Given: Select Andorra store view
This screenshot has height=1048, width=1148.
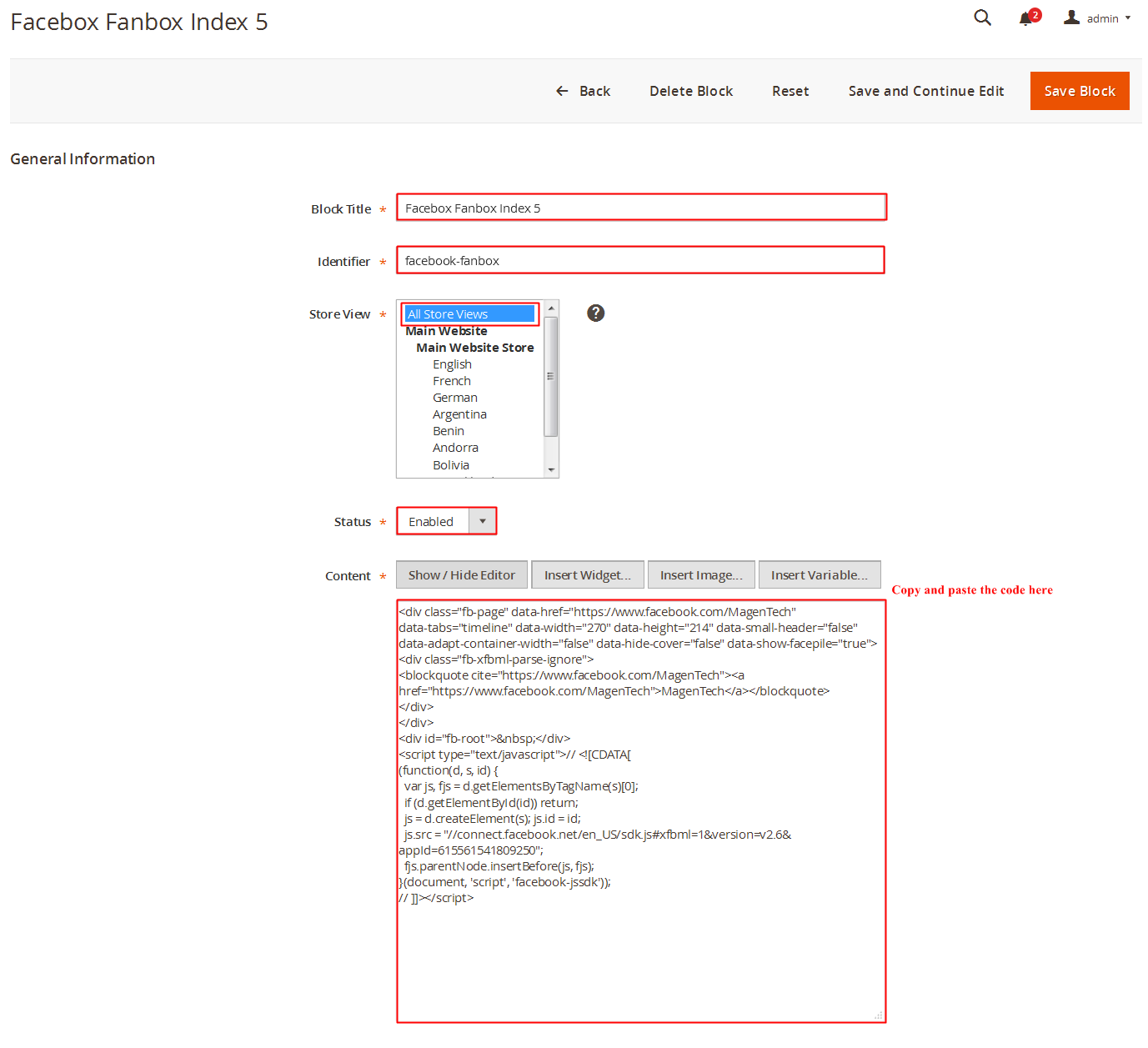Looking at the screenshot, I should click(x=455, y=448).
